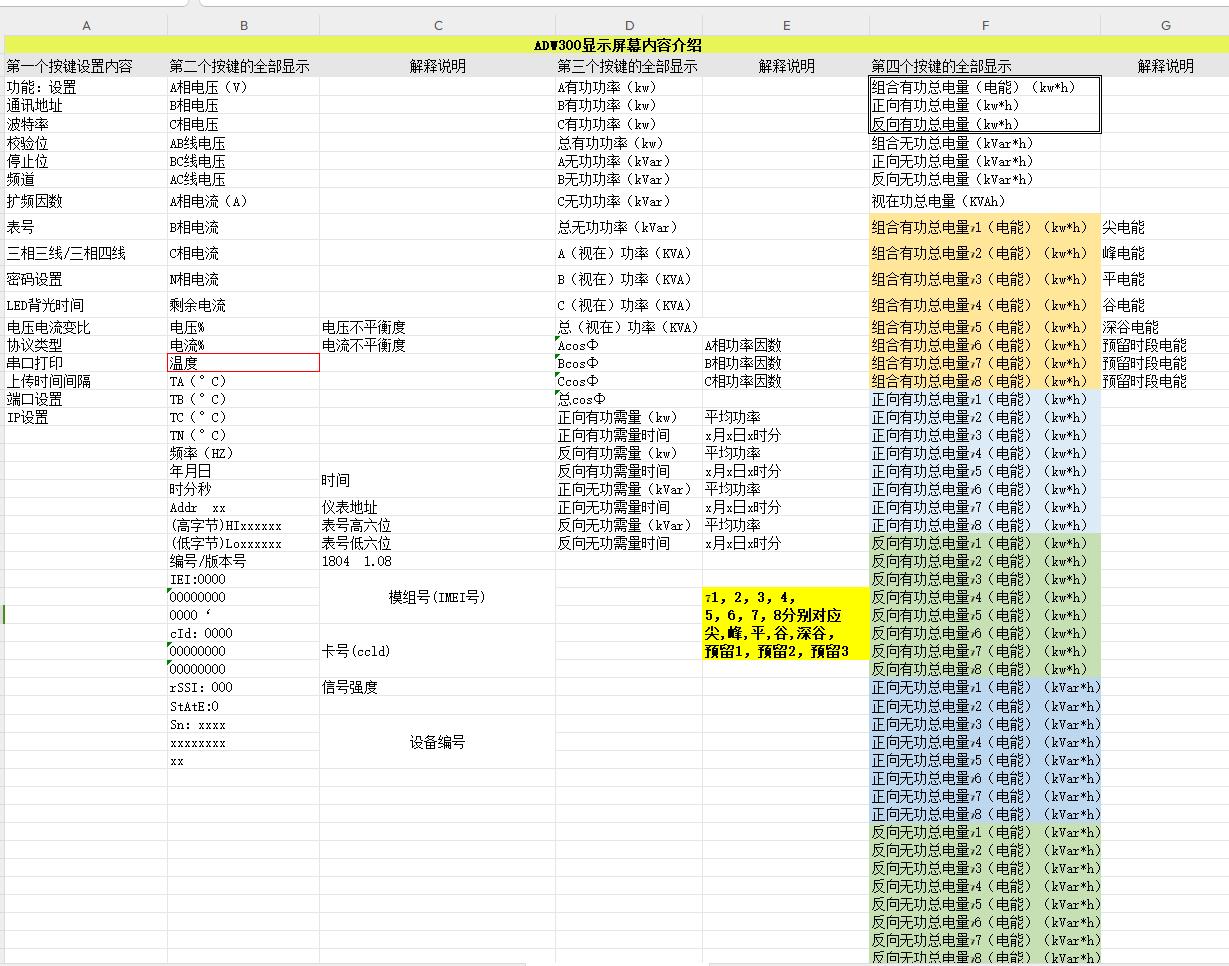
Task: Click the 模组号(IMEI号) merged cell
Action: [438, 597]
